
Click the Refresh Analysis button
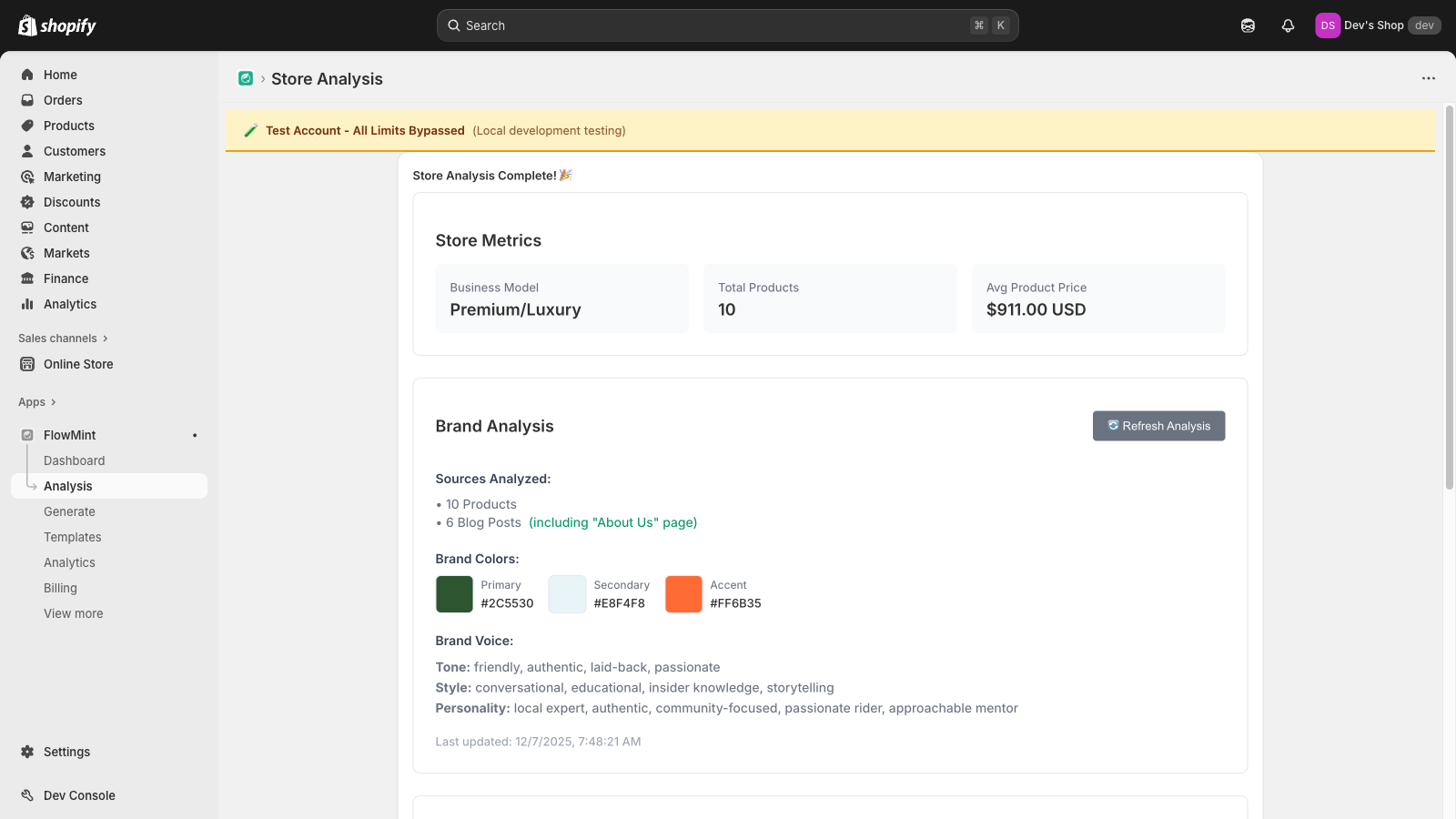[1158, 426]
